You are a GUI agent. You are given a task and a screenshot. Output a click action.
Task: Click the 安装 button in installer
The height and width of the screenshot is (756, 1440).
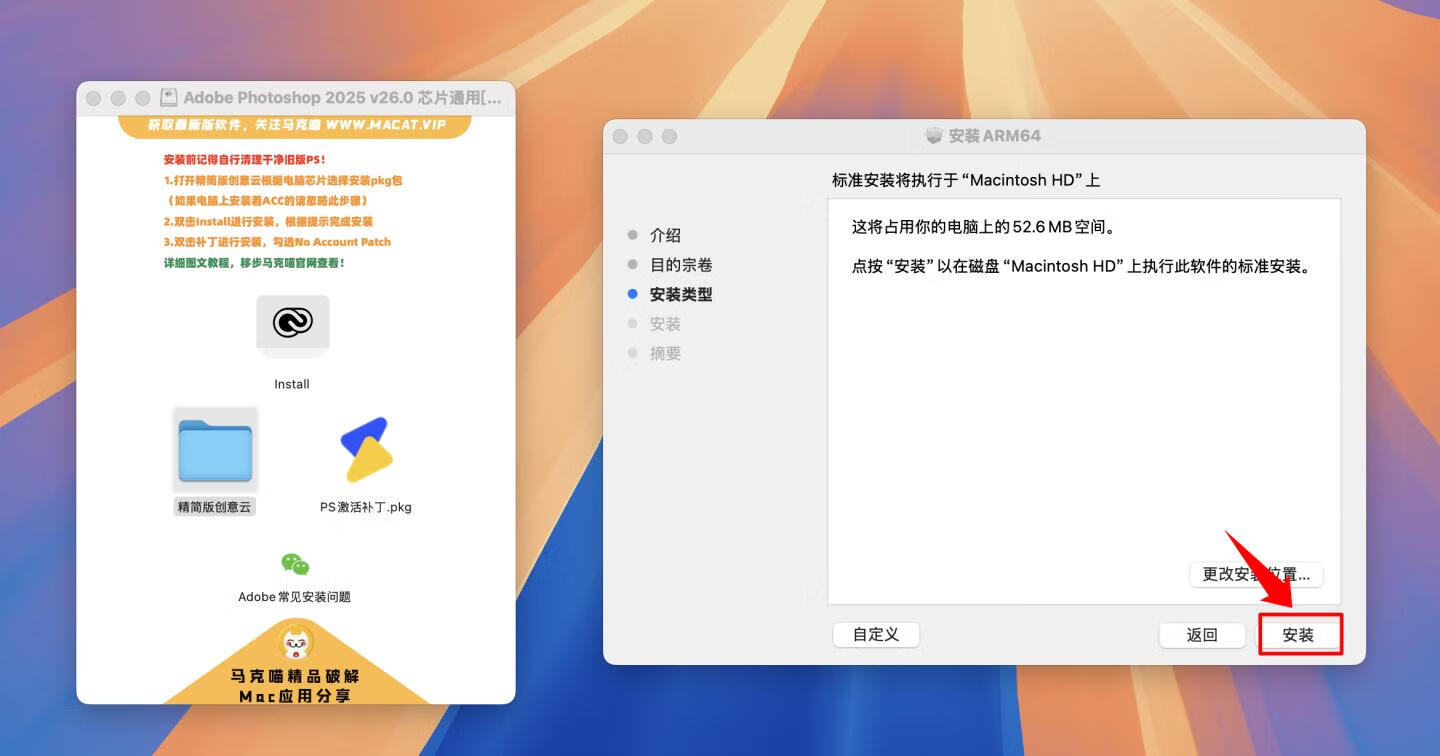point(1299,635)
